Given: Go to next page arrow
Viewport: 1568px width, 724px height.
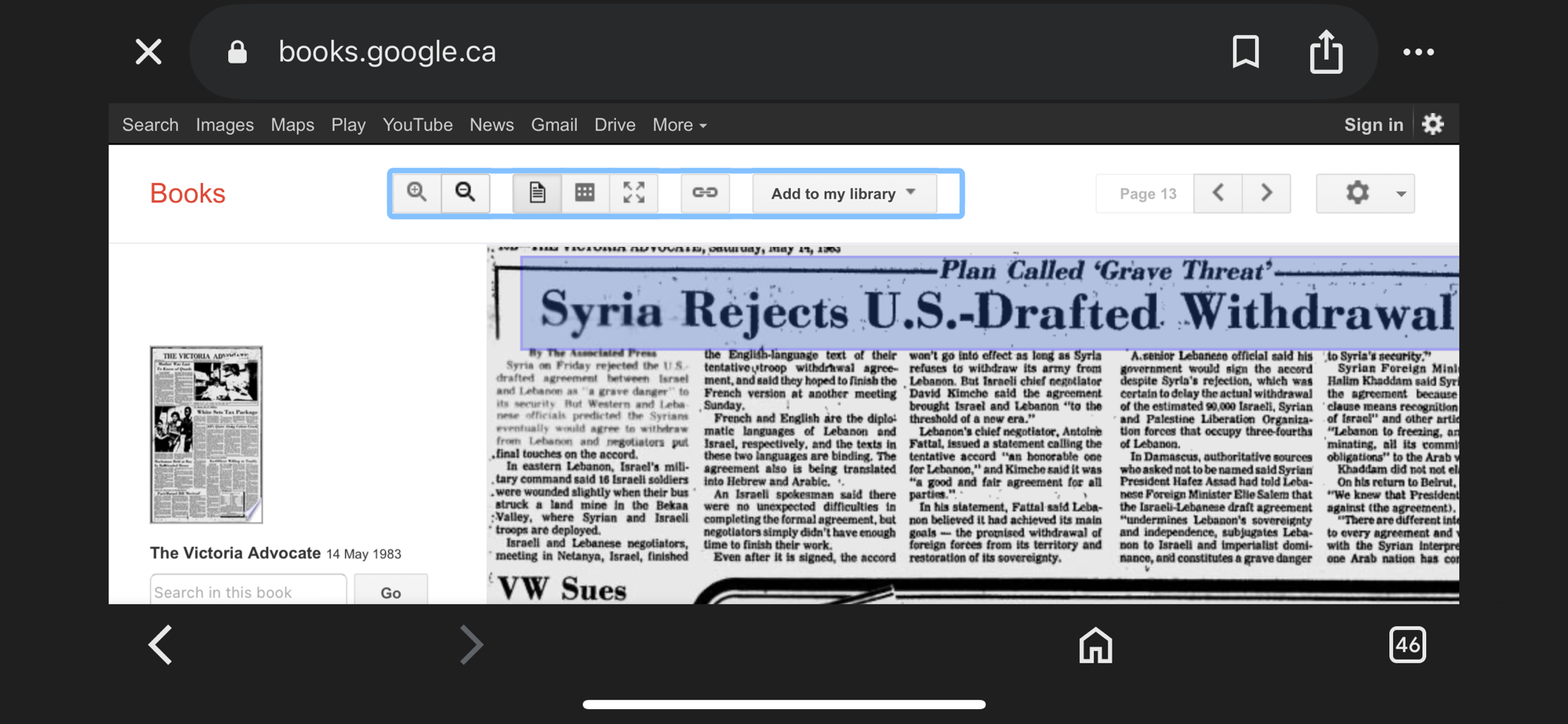Looking at the screenshot, I should 1267,193.
